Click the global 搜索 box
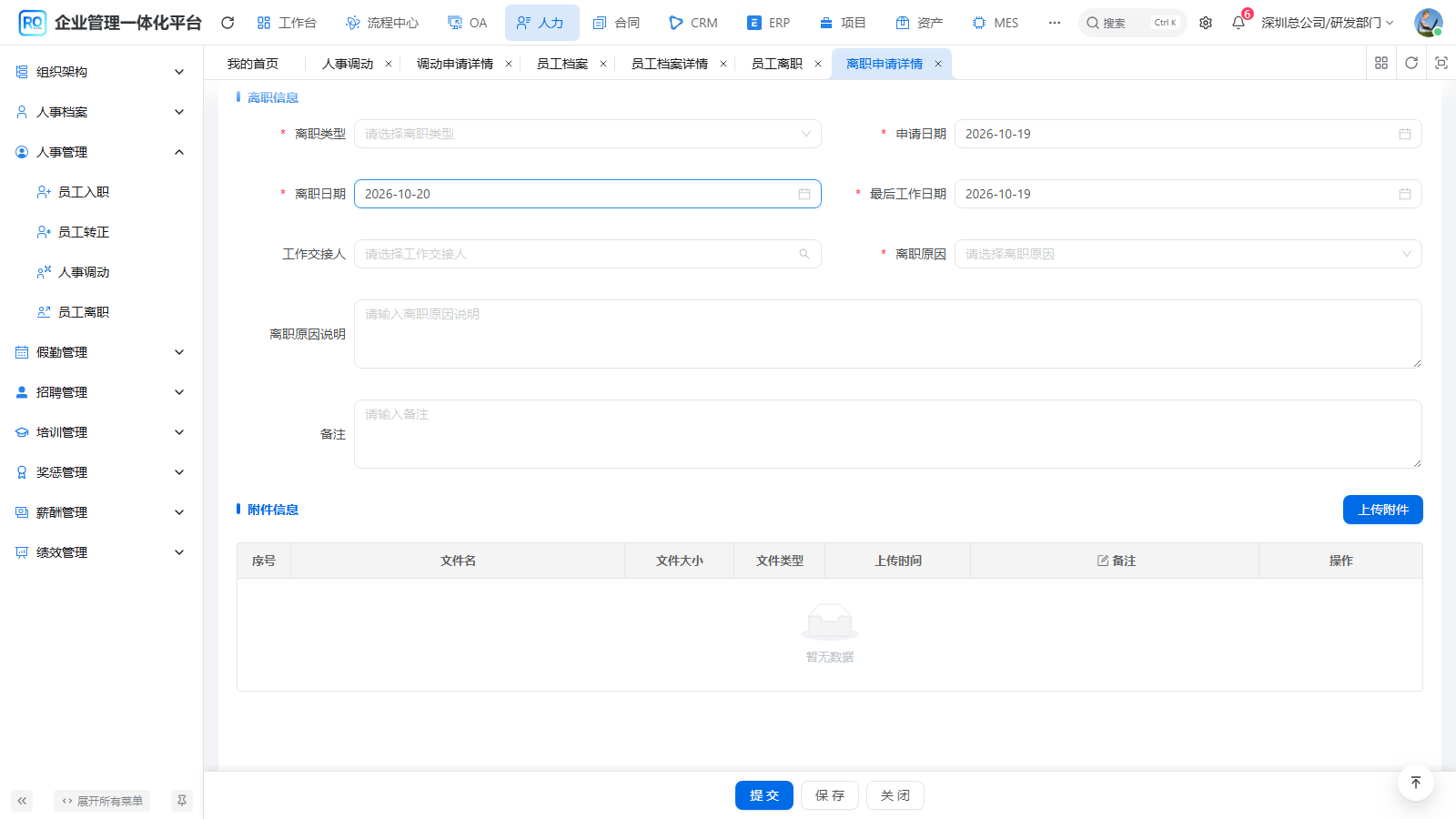This screenshot has width=1456, height=819. 1133,23
